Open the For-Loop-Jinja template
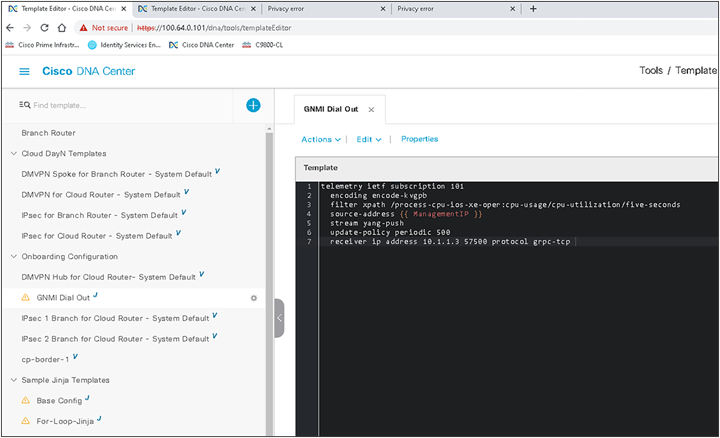 (x=65, y=421)
